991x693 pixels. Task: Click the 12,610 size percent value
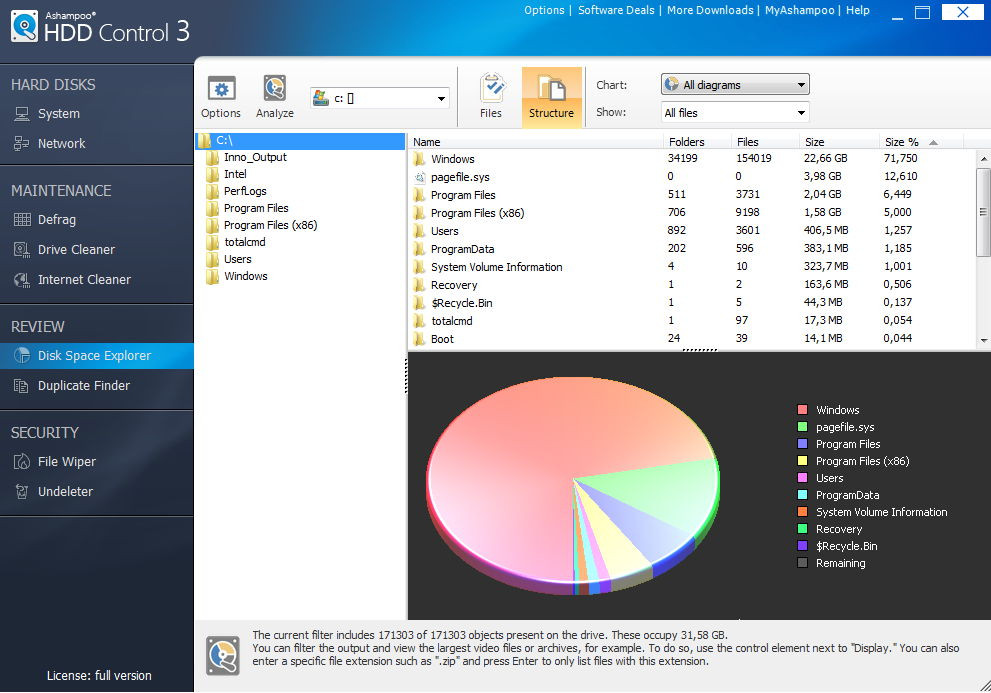pyautogui.click(x=900, y=176)
